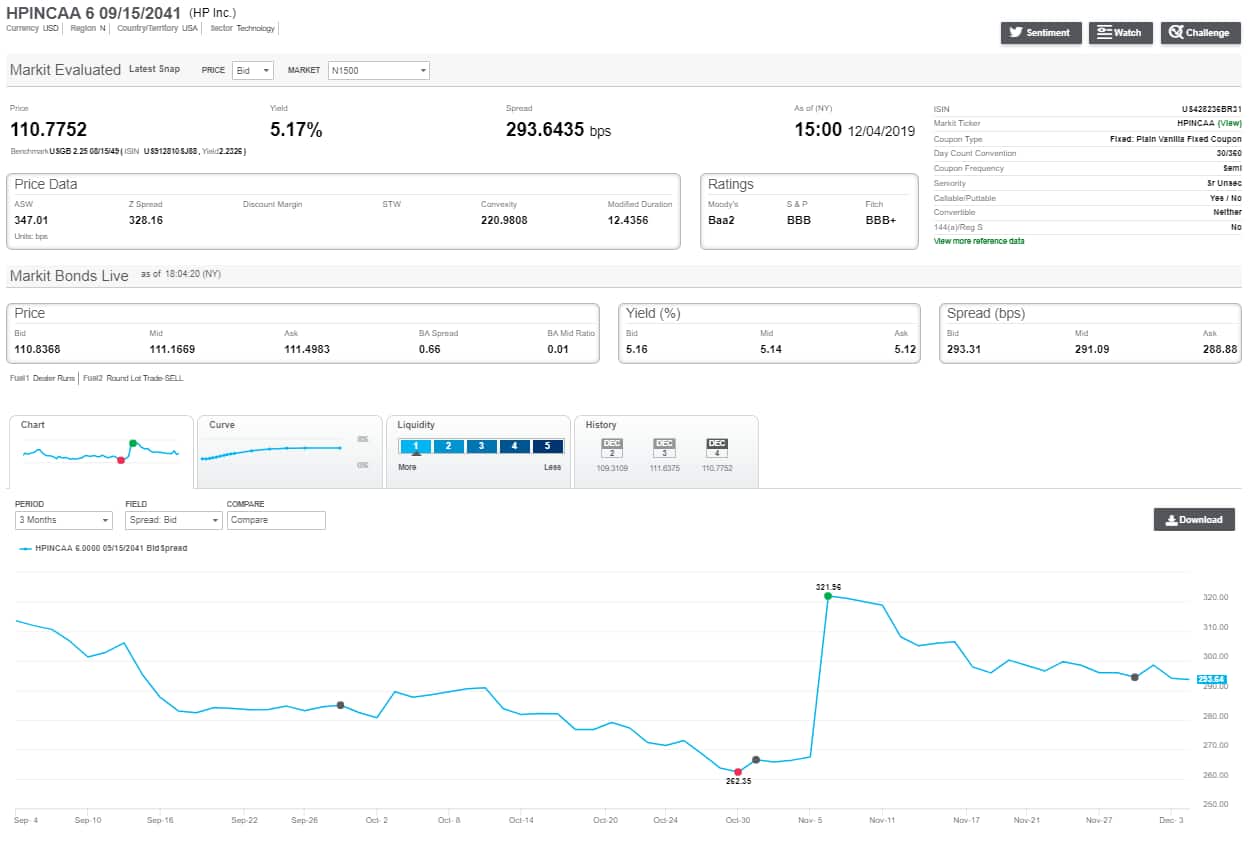Click the spread value 293.6435 bps
This screenshot has height=841, width=1251.
point(558,130)
